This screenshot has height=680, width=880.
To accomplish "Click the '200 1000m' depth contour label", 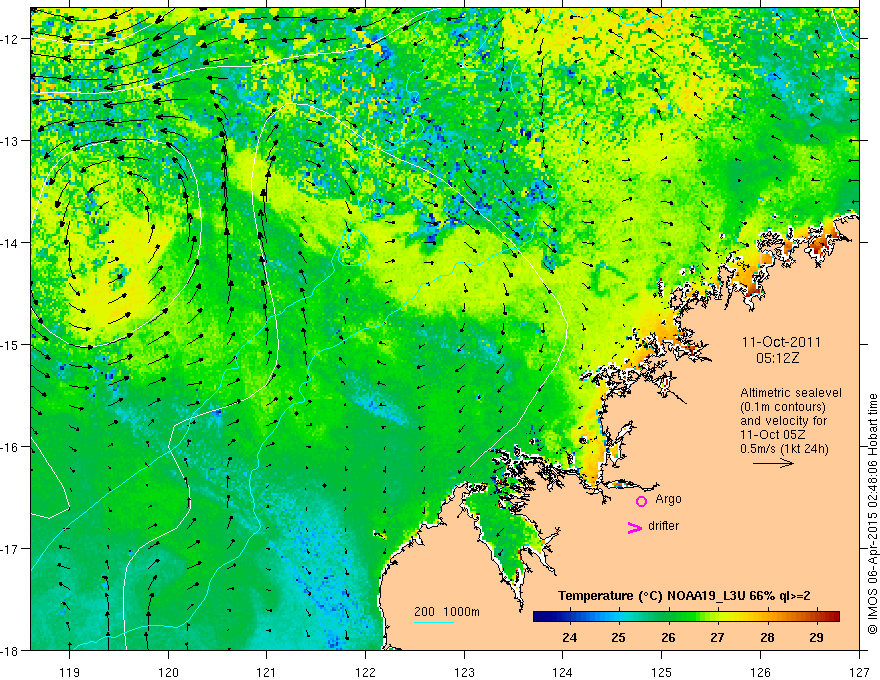I will coord(447,612).
